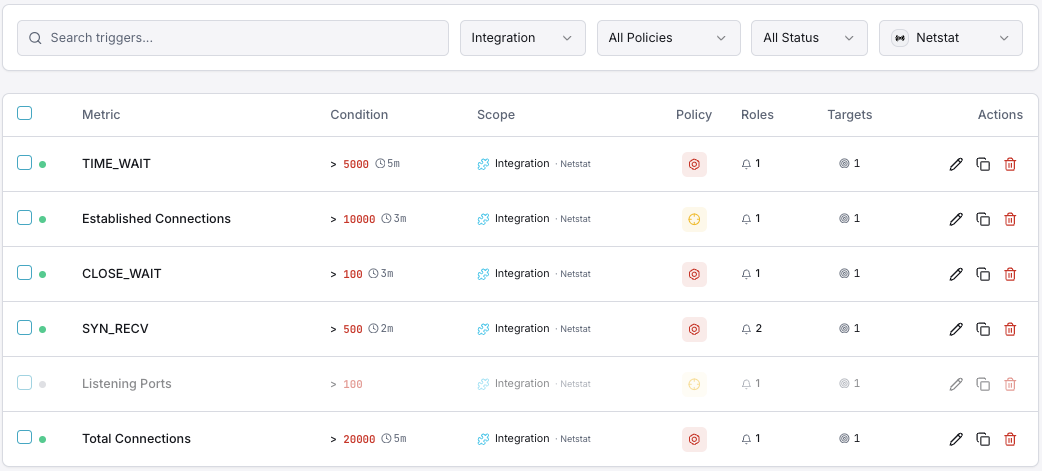Select the TIME_WAIT row checkbox
The height and width of the screenshot is (471, 1042).
pos(25,162)
